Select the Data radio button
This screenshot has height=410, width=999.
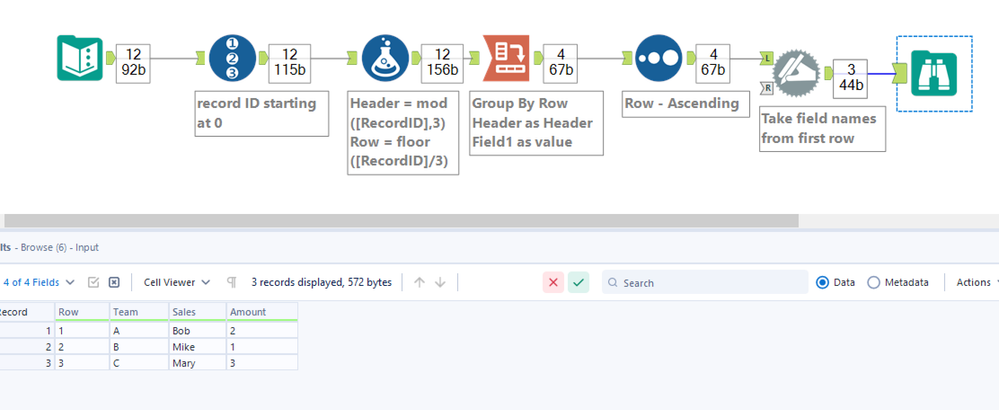pos(824,283)
